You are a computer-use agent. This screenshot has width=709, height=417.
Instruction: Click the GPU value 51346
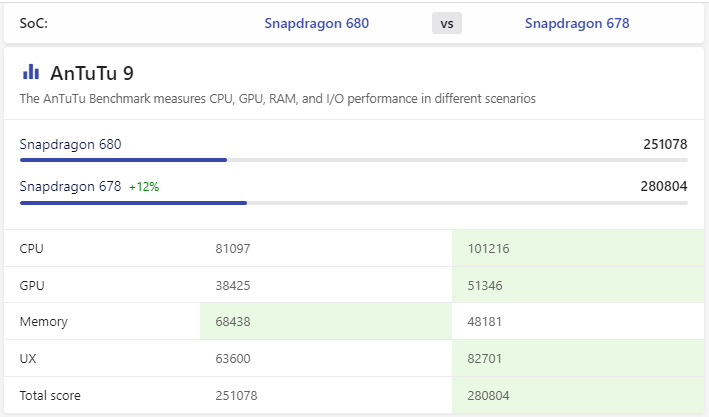(x=485, y=286)
